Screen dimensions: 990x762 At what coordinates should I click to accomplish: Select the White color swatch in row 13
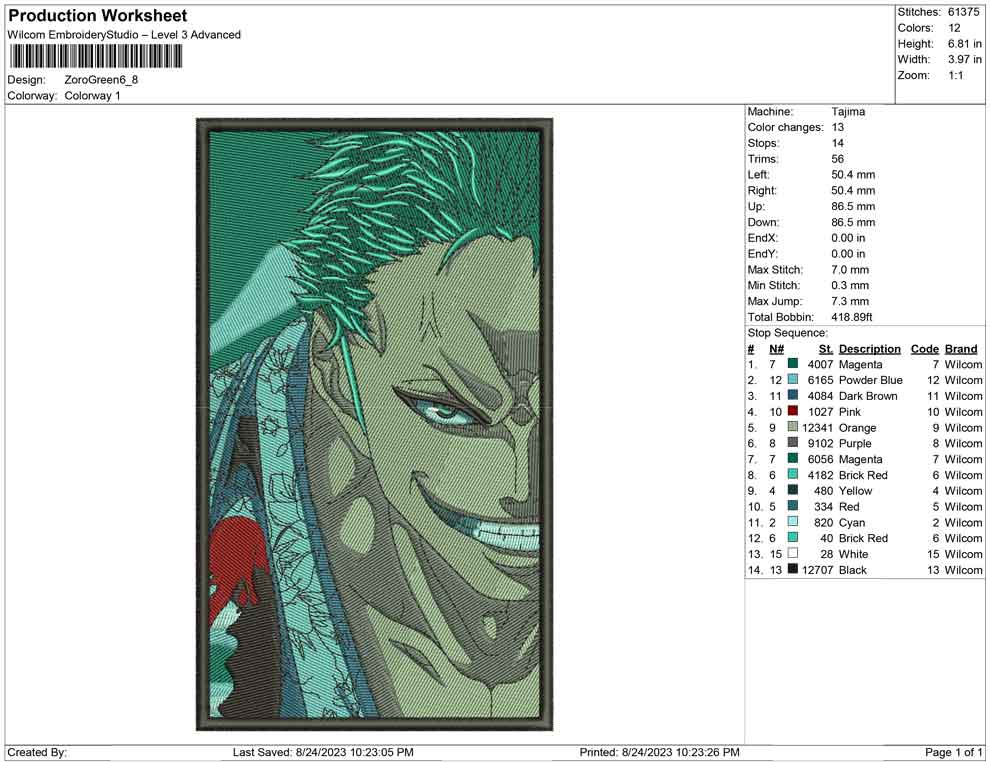pos(792,554)
